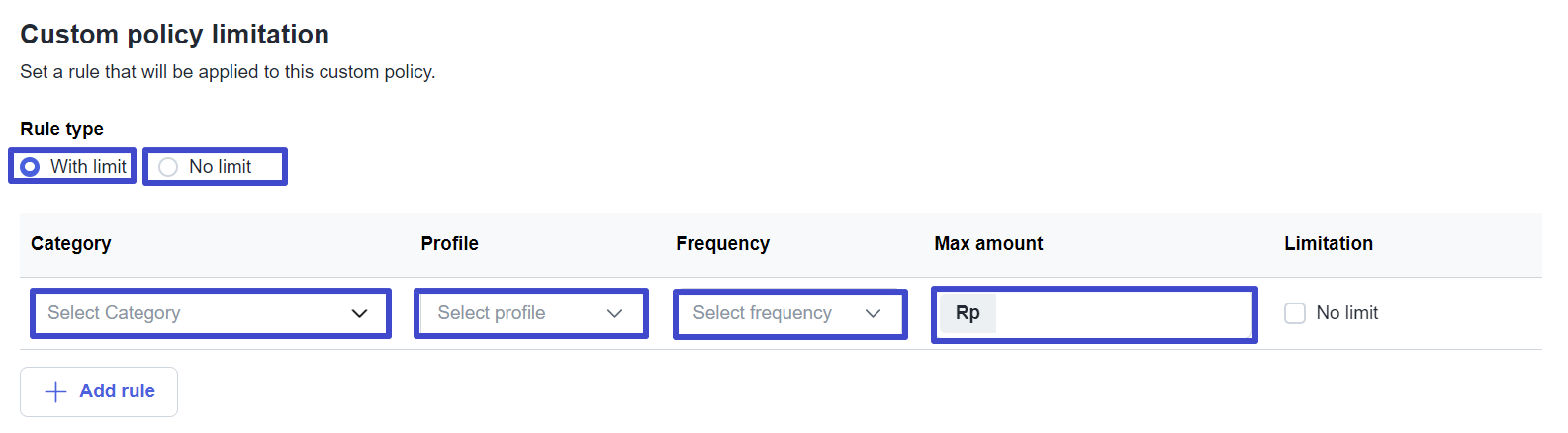Click the Custom policy limitation heading

tap(174, 35)
